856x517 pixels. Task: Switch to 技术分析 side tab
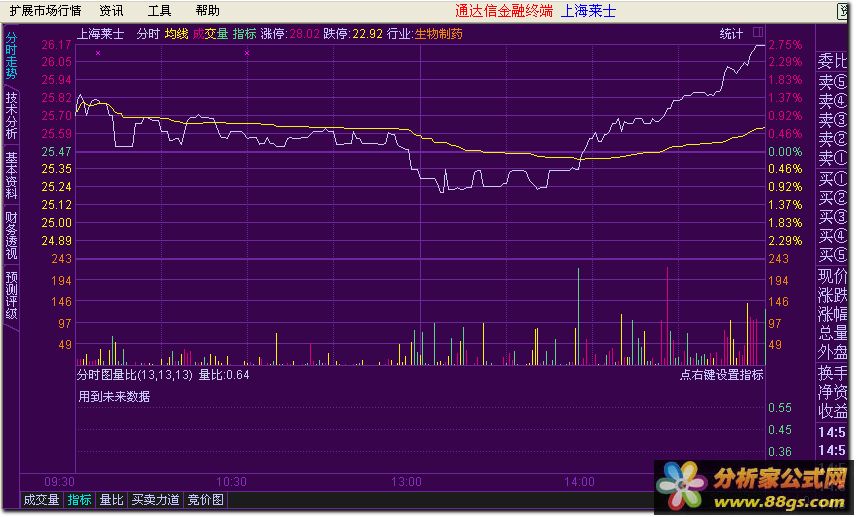[x=11, y=115]
